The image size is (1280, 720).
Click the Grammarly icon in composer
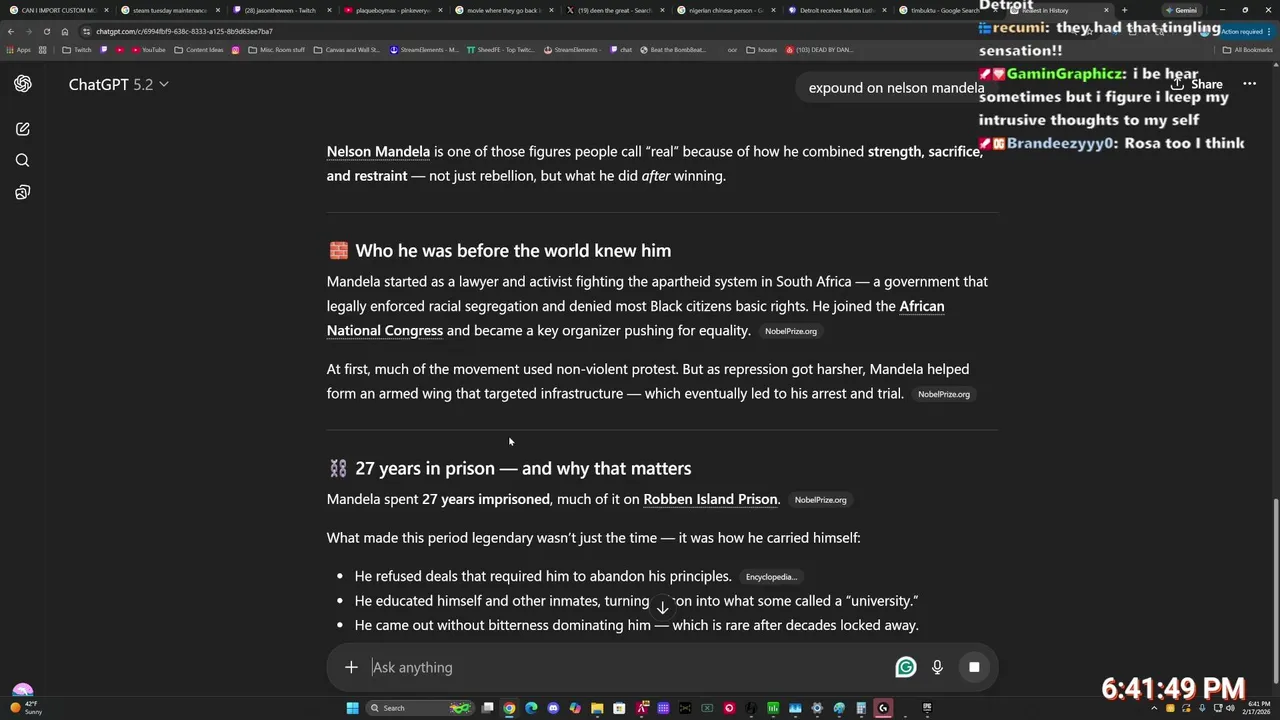click(905, 667)
